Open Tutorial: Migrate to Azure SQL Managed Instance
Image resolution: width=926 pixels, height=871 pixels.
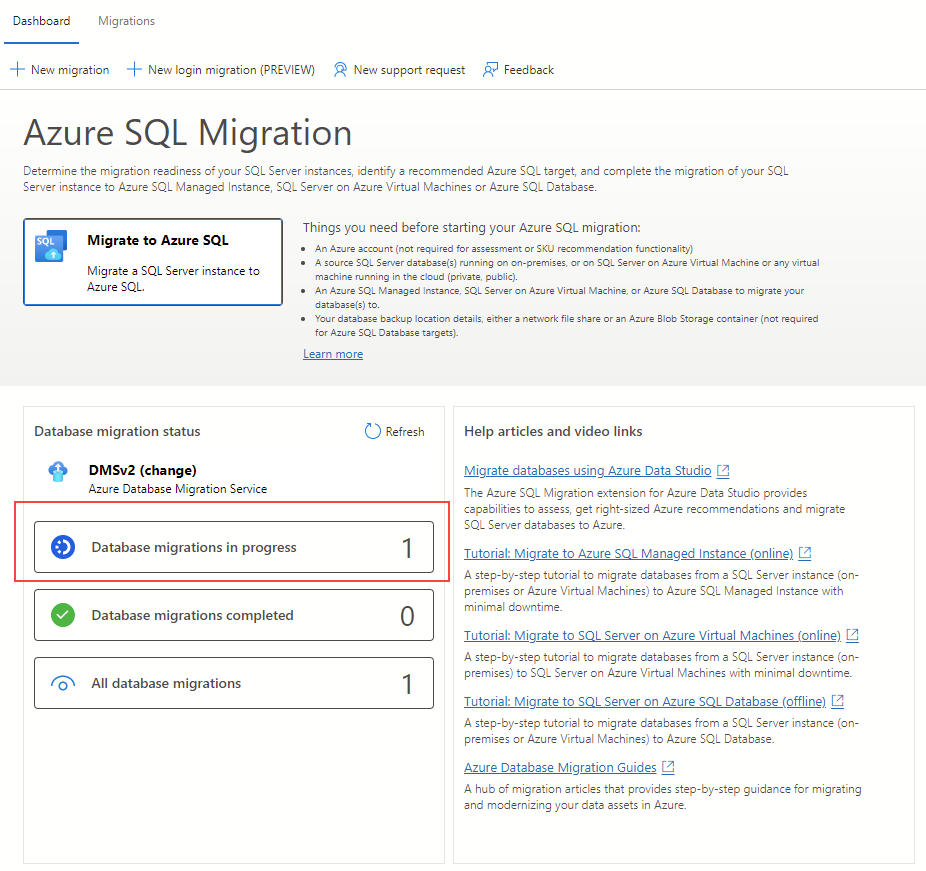(x=628, y=553)
